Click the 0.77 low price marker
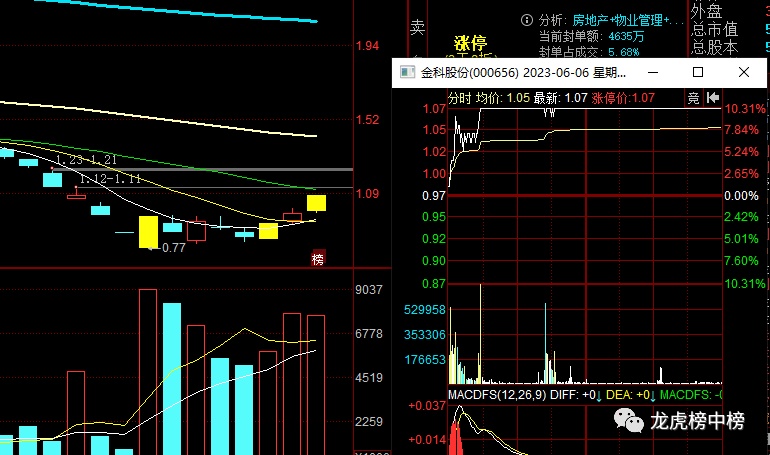This screenshot has height=455, width=770. pos(173,247)
